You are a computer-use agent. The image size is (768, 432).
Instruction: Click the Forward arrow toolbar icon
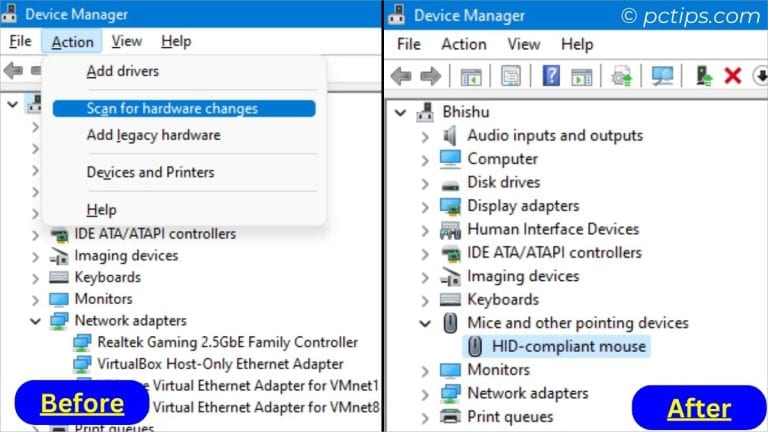click(x=431, y=76)
